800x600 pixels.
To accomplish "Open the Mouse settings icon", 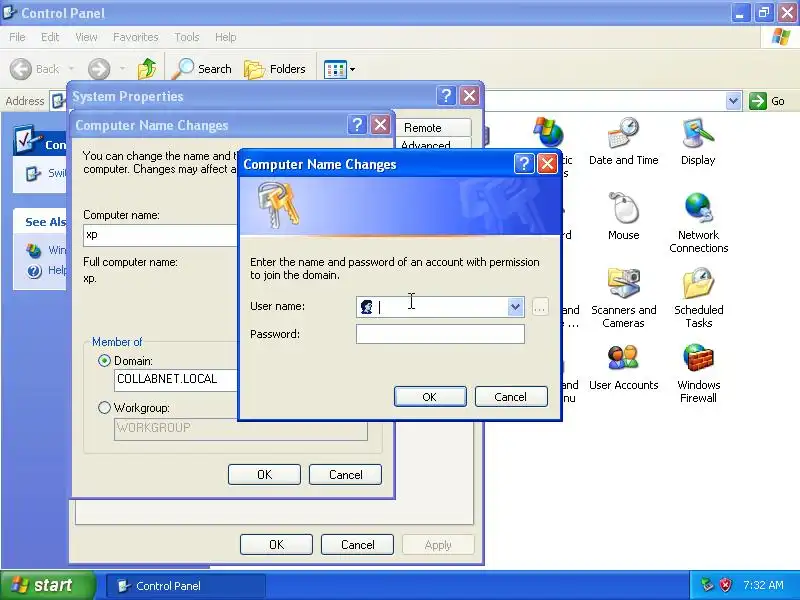I will click(x=623, y=216).
